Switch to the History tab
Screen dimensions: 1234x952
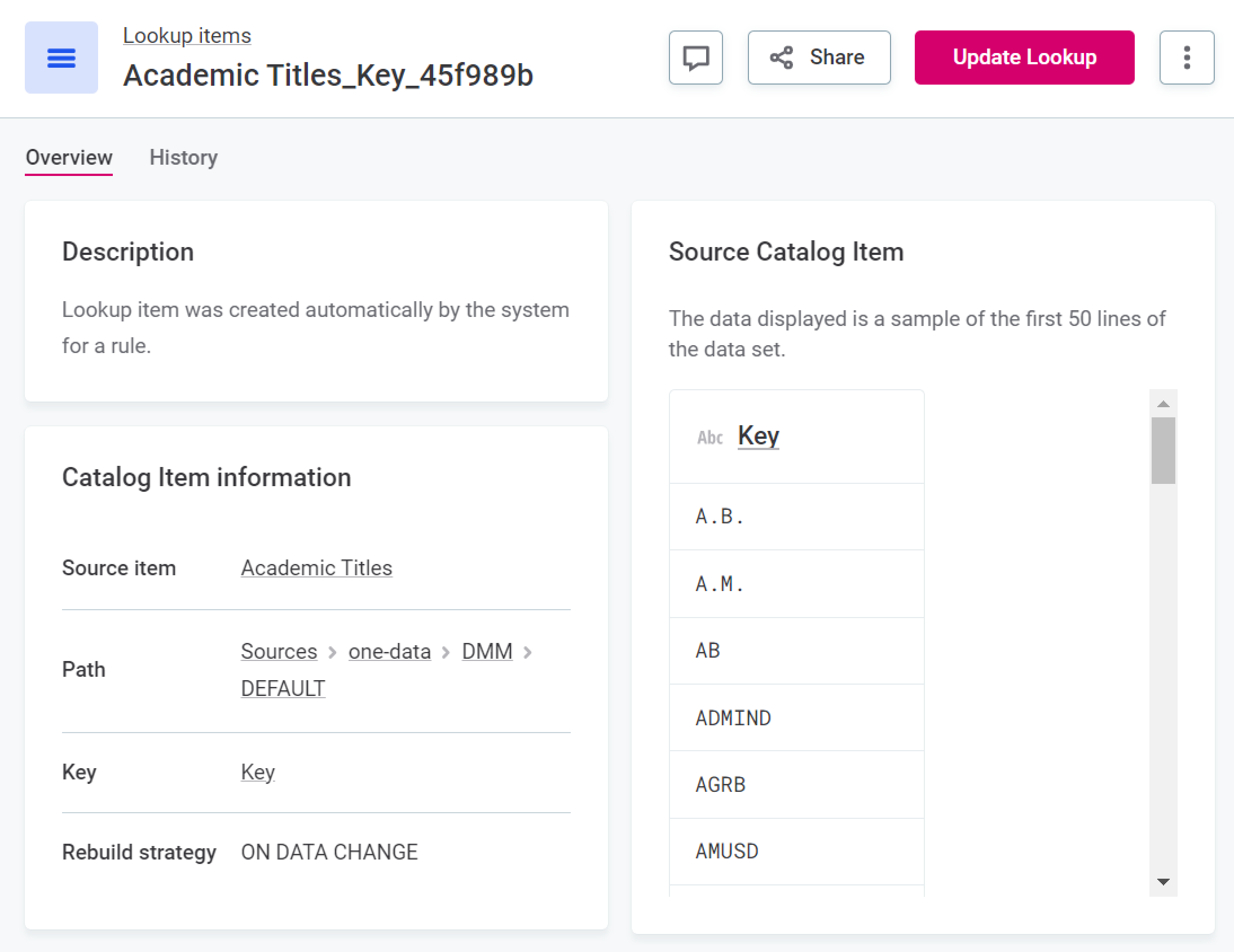pyautogui.click(x=183, y=157)
